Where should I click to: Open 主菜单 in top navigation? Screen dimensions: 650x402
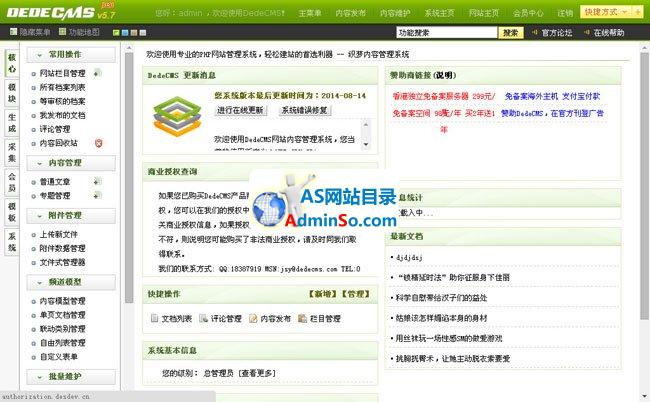tap(310, 13)
